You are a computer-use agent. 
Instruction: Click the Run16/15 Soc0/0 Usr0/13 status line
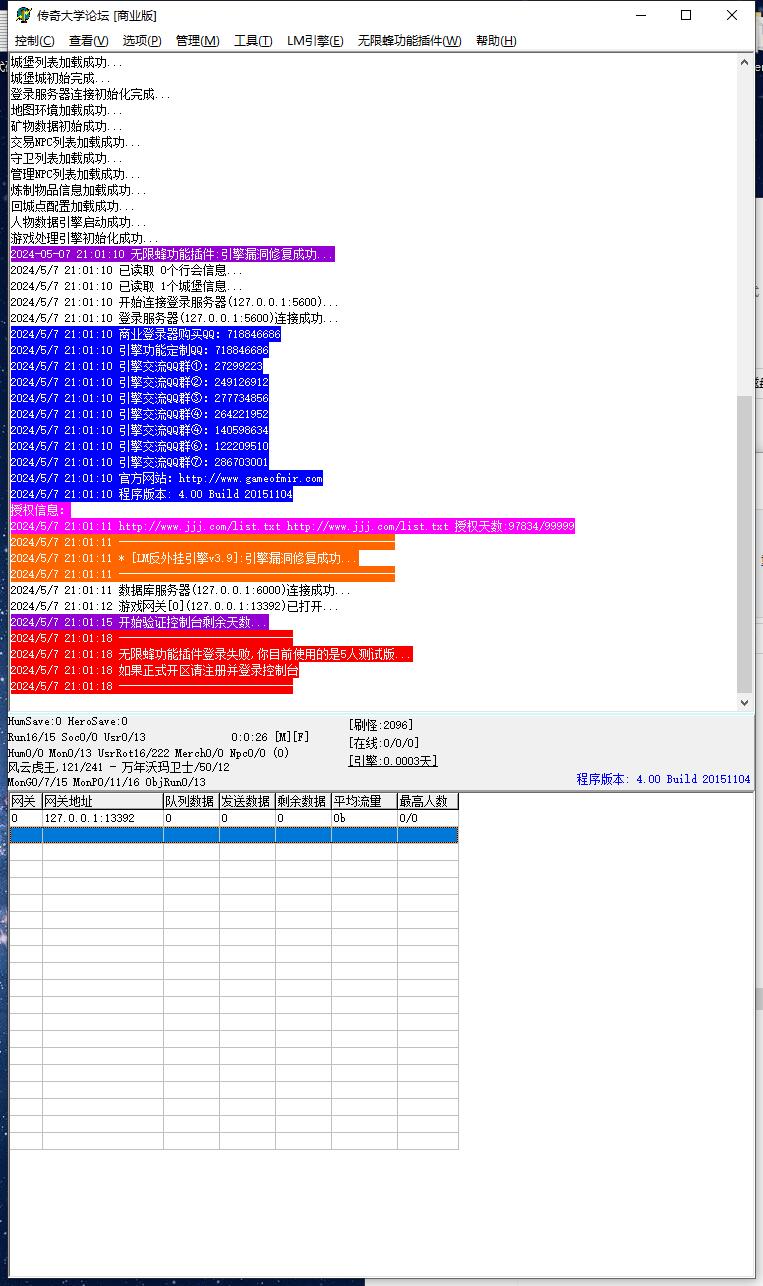(x=77, y=737)
